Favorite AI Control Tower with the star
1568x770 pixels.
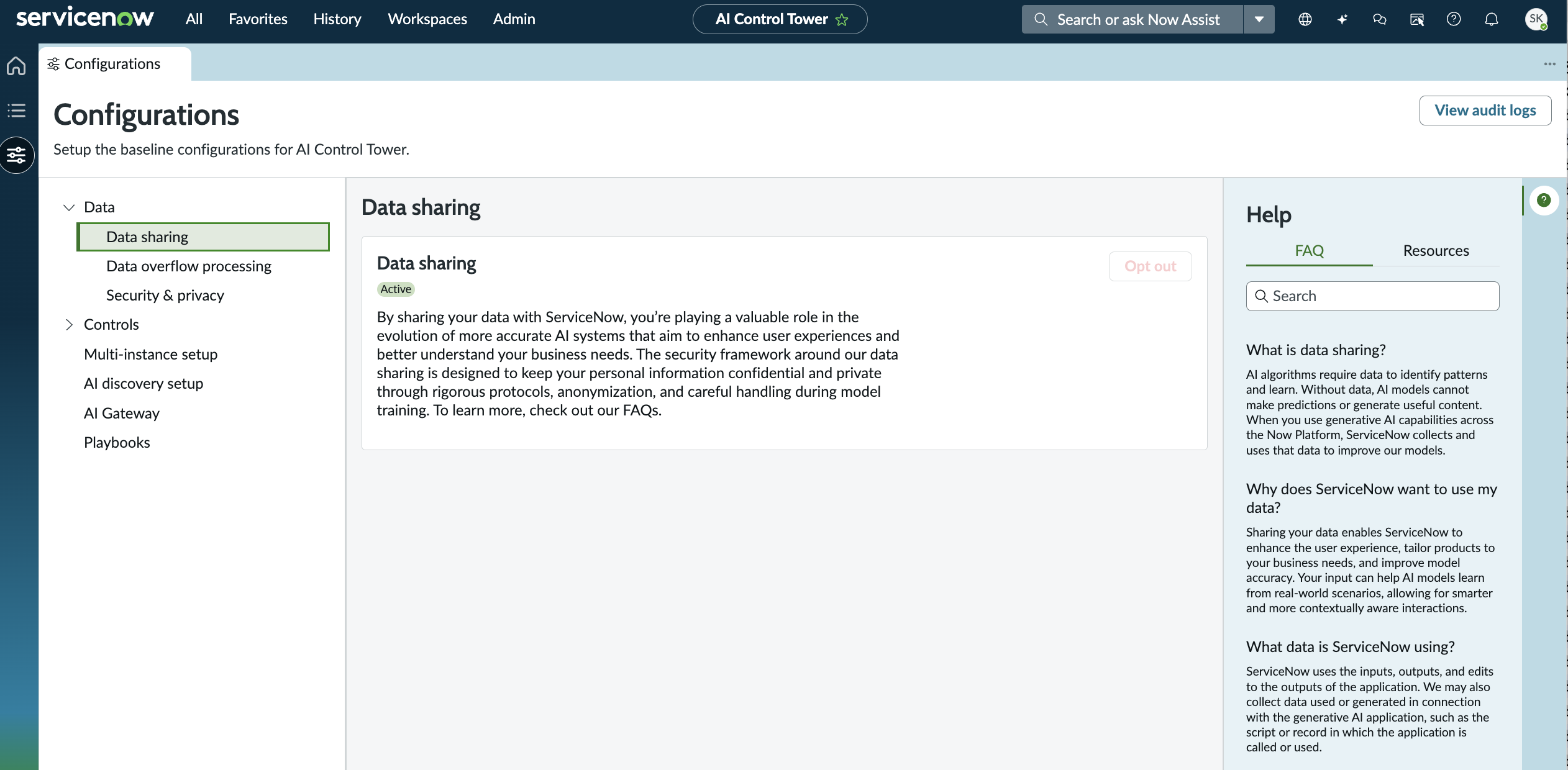pos(842,20)
